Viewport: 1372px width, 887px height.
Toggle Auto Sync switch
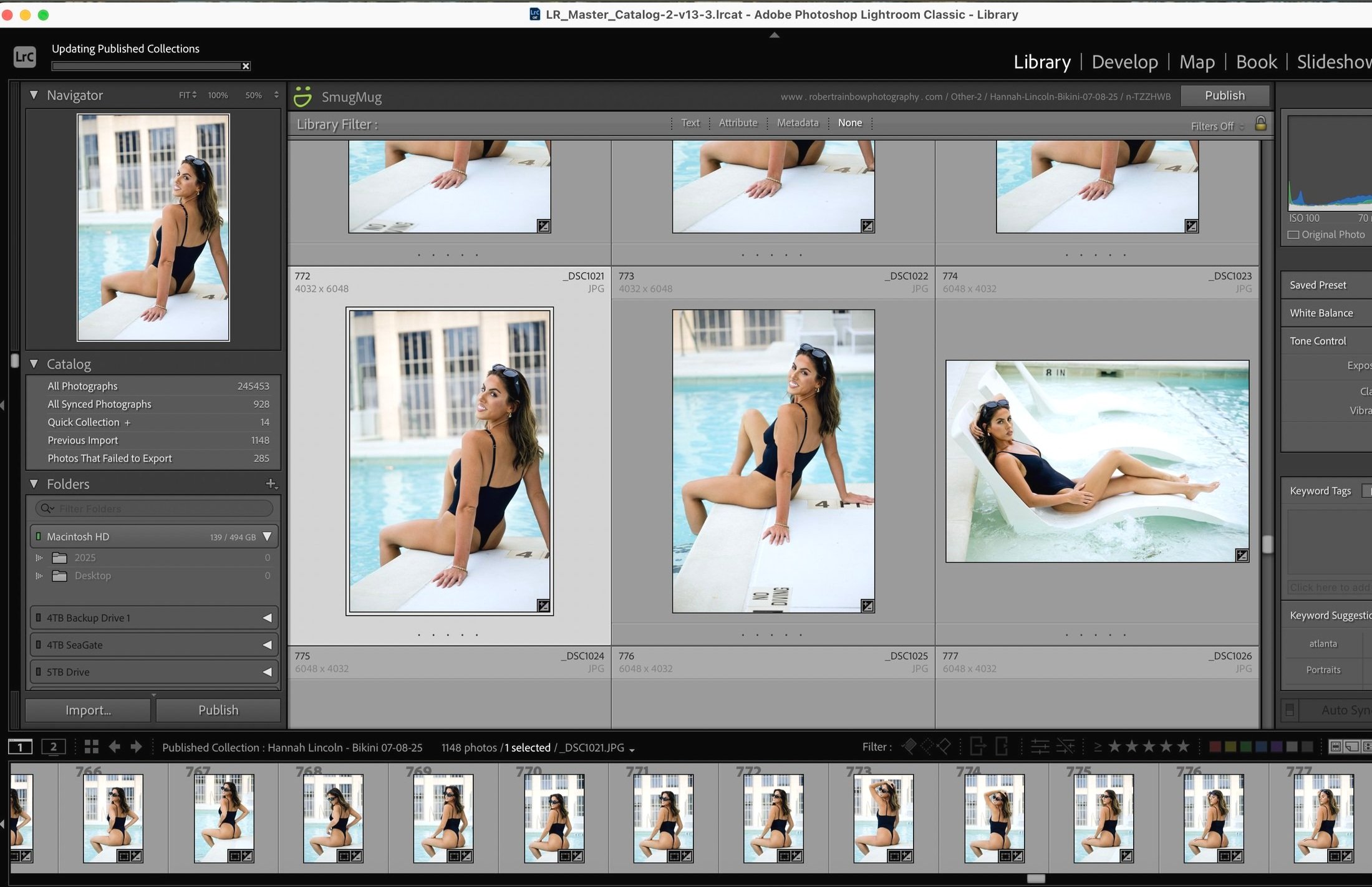point(1290,710)
